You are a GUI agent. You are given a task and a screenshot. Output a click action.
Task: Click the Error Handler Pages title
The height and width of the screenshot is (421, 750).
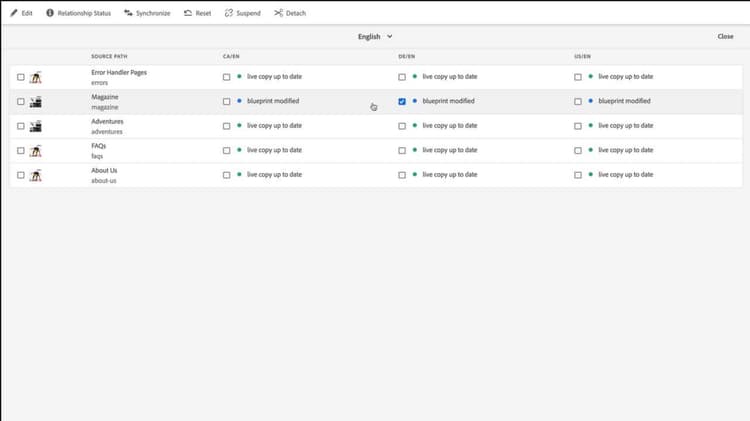[x=119, y=73]
